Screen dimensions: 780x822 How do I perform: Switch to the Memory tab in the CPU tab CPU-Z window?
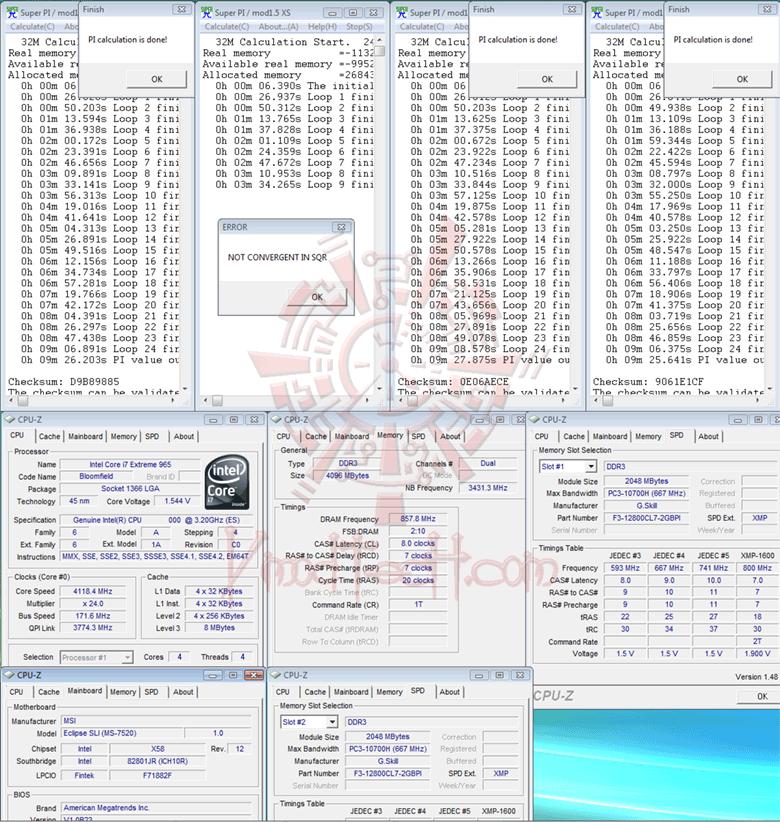123,436
